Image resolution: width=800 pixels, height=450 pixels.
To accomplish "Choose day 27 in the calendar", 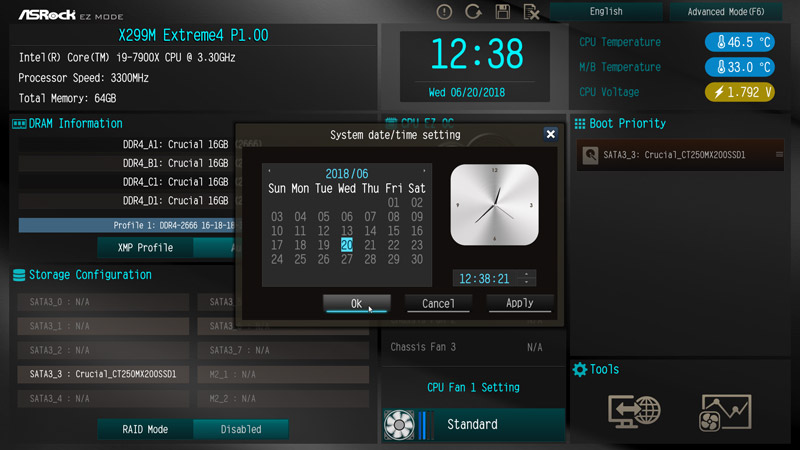I will (x=346, y=259).
